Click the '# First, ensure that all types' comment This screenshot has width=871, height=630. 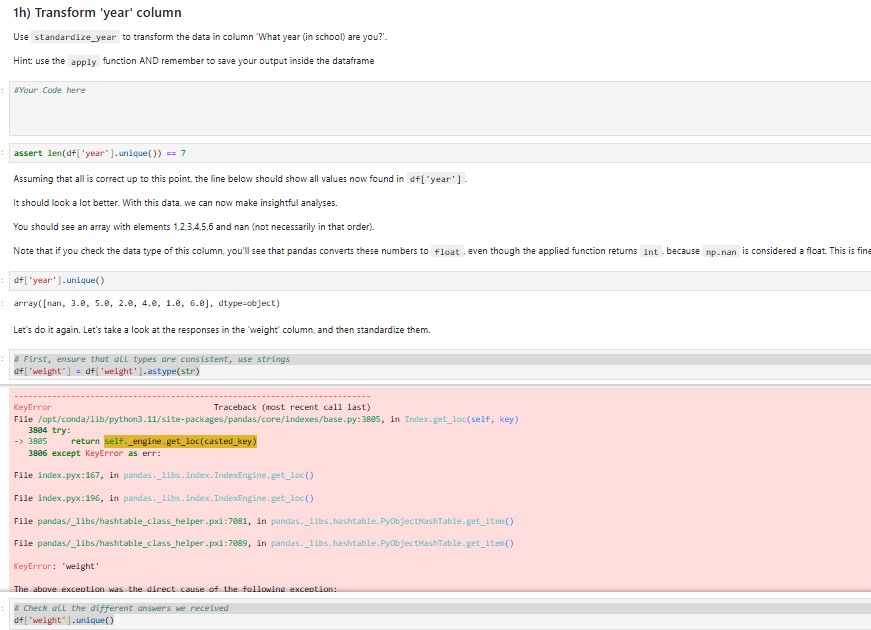[x=152, y=359]
